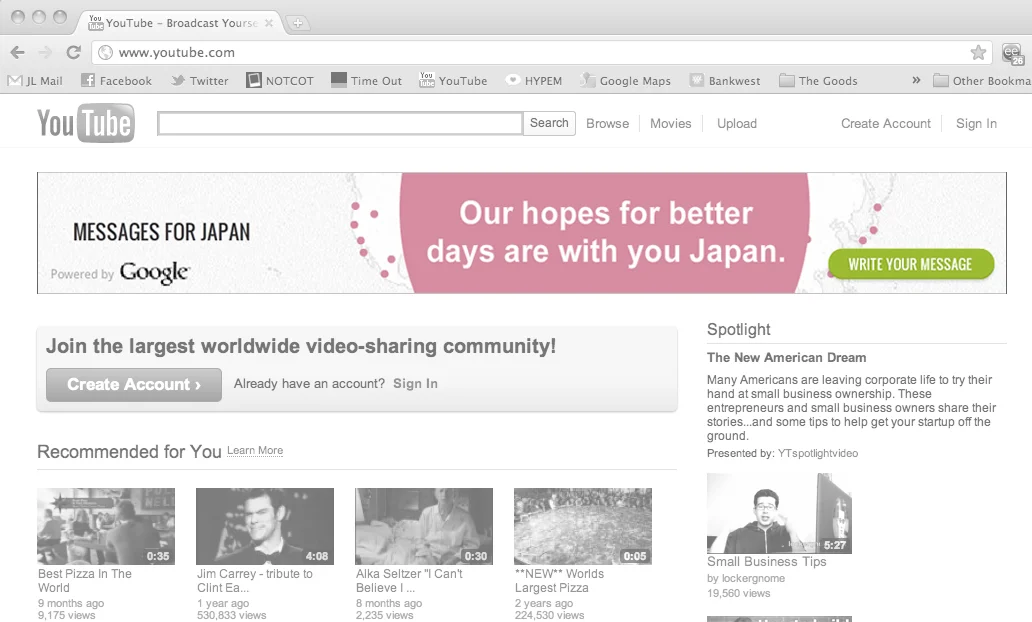Expand The Goods bookmark folder
Image resolution: width=1032 pixels, height=622 pixels.
point(818,81)
